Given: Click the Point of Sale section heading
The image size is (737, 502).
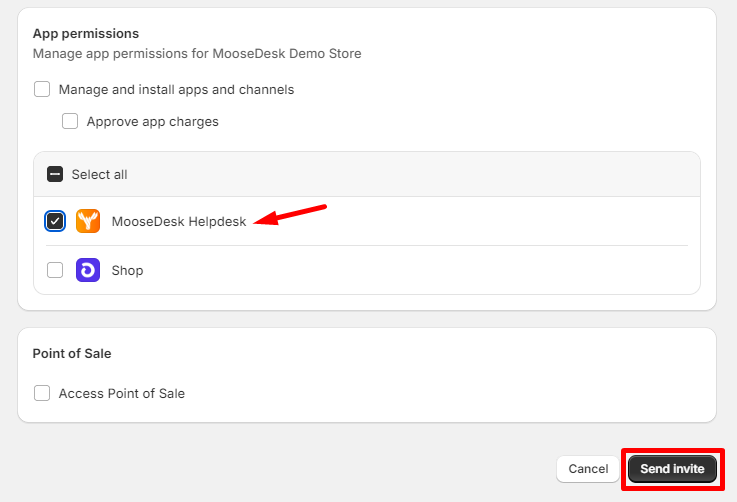Looking at the screenshot, I should click(x=72, y=353).
